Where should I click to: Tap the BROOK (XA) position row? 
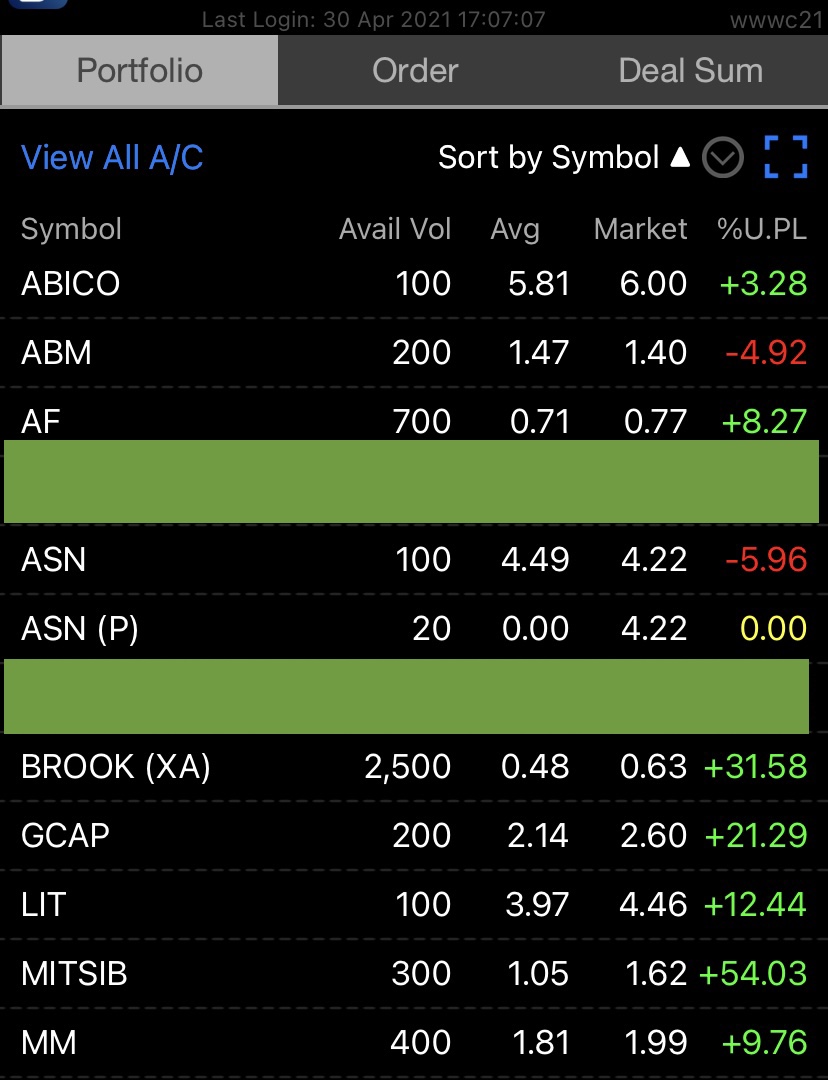(414, 766)
